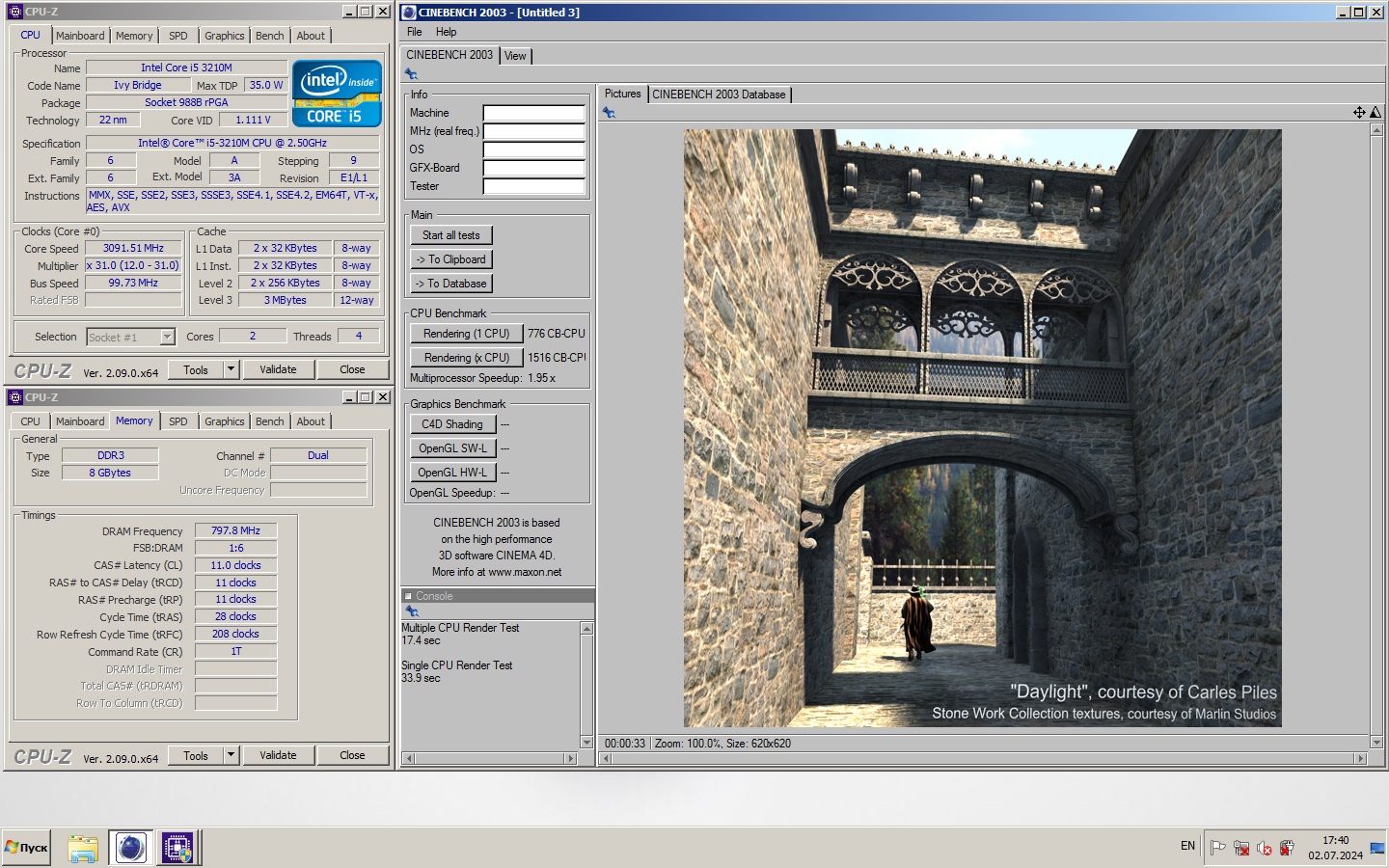Start the OpenGL HW-L test
This screenshot has width=1389, height=868.
[452, 473]
